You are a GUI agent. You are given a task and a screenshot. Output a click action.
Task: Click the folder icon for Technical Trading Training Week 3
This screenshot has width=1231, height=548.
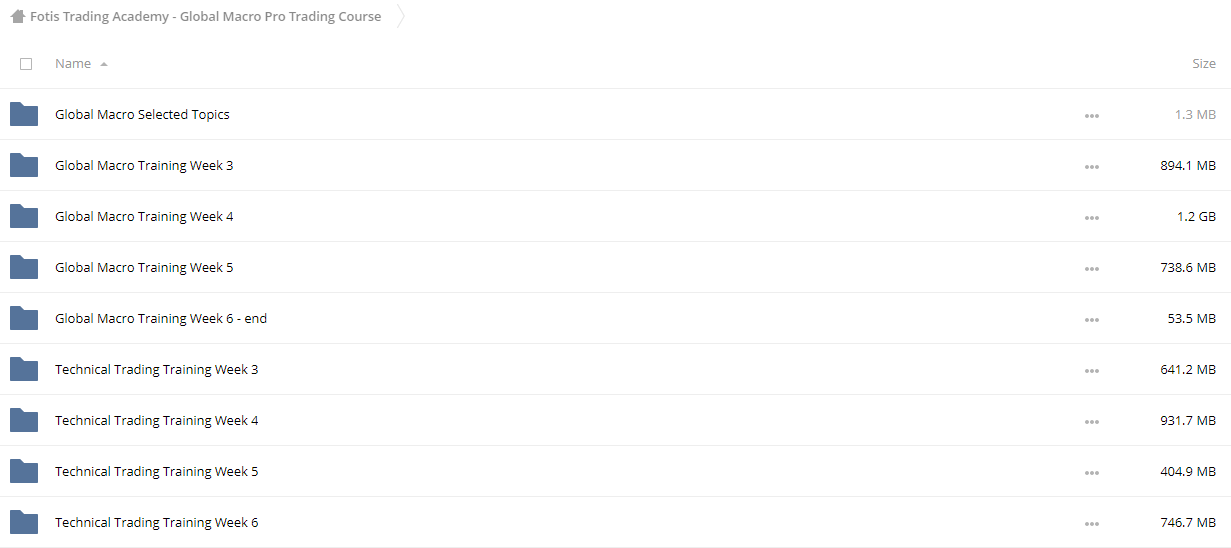tap(24, 369)
